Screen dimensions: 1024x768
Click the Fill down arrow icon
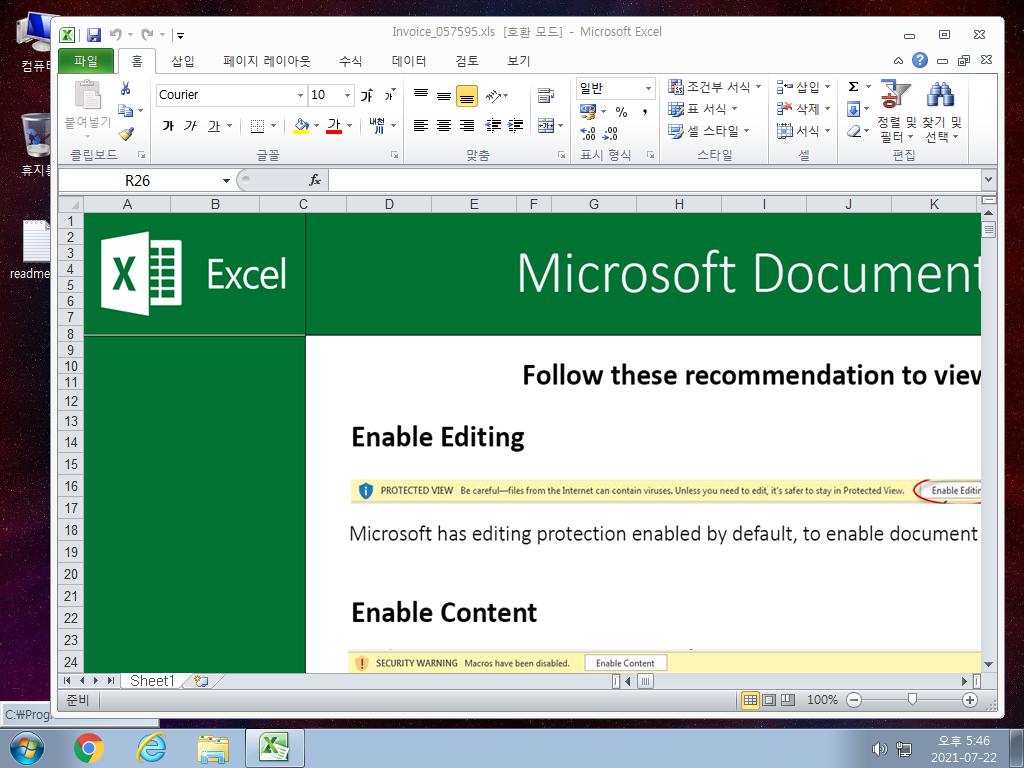point(853,109)
